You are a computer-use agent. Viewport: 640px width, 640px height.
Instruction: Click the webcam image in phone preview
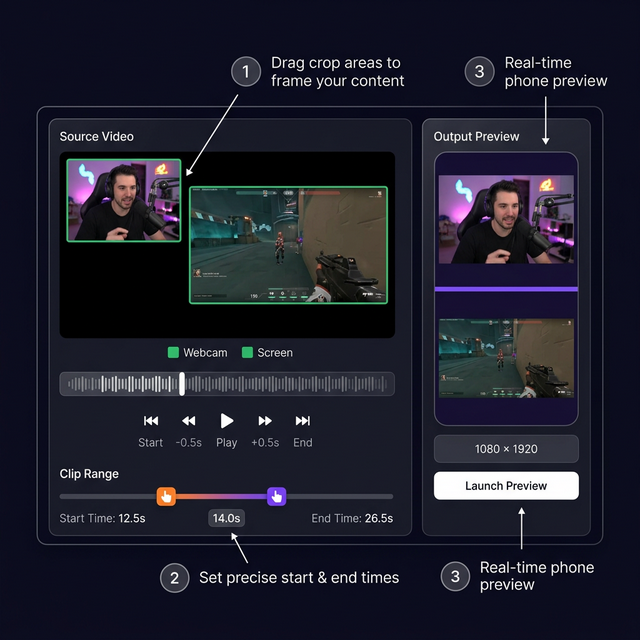pos(506,219)
